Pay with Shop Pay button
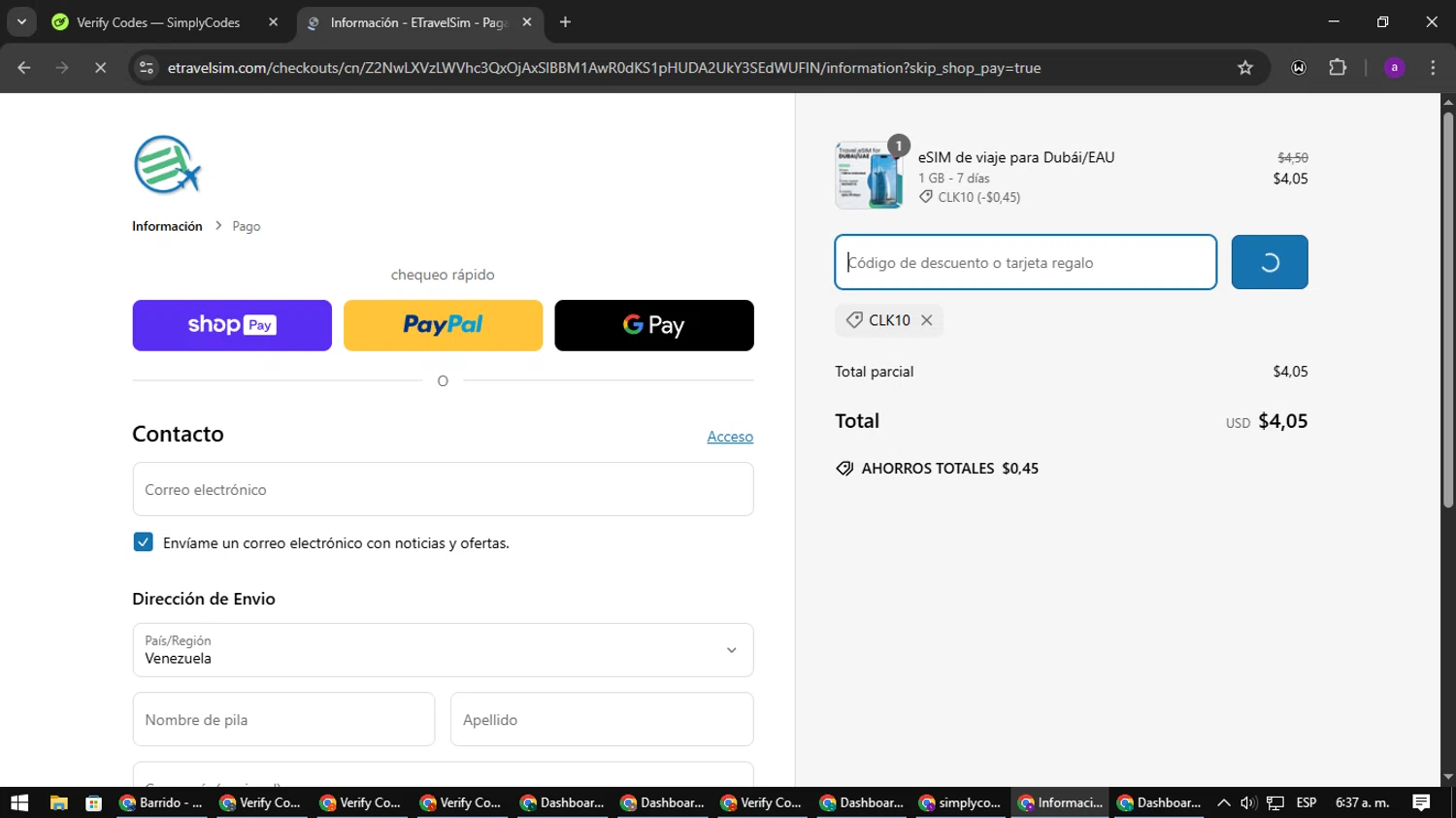1456x818 pixels. point(232,325)
